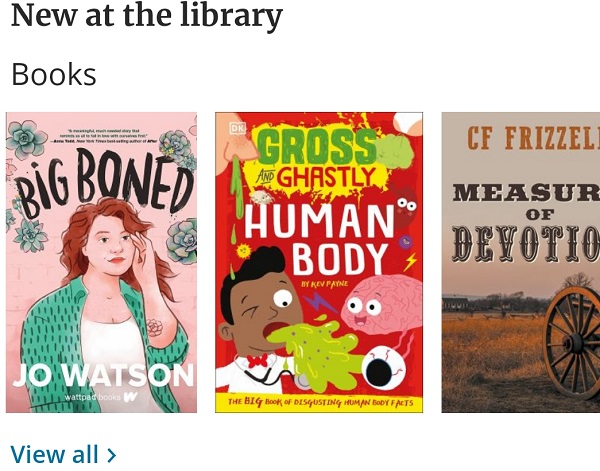Click the By Kev Payne text on the red cover
Image resolution: width=600 pixels, height=471 pixels.
point(325,284)
